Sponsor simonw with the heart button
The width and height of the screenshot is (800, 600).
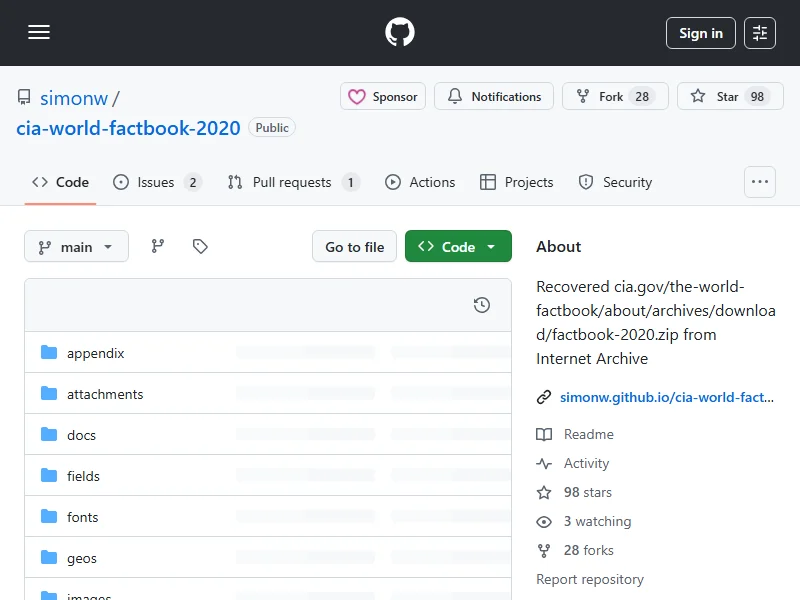(383, 97)
